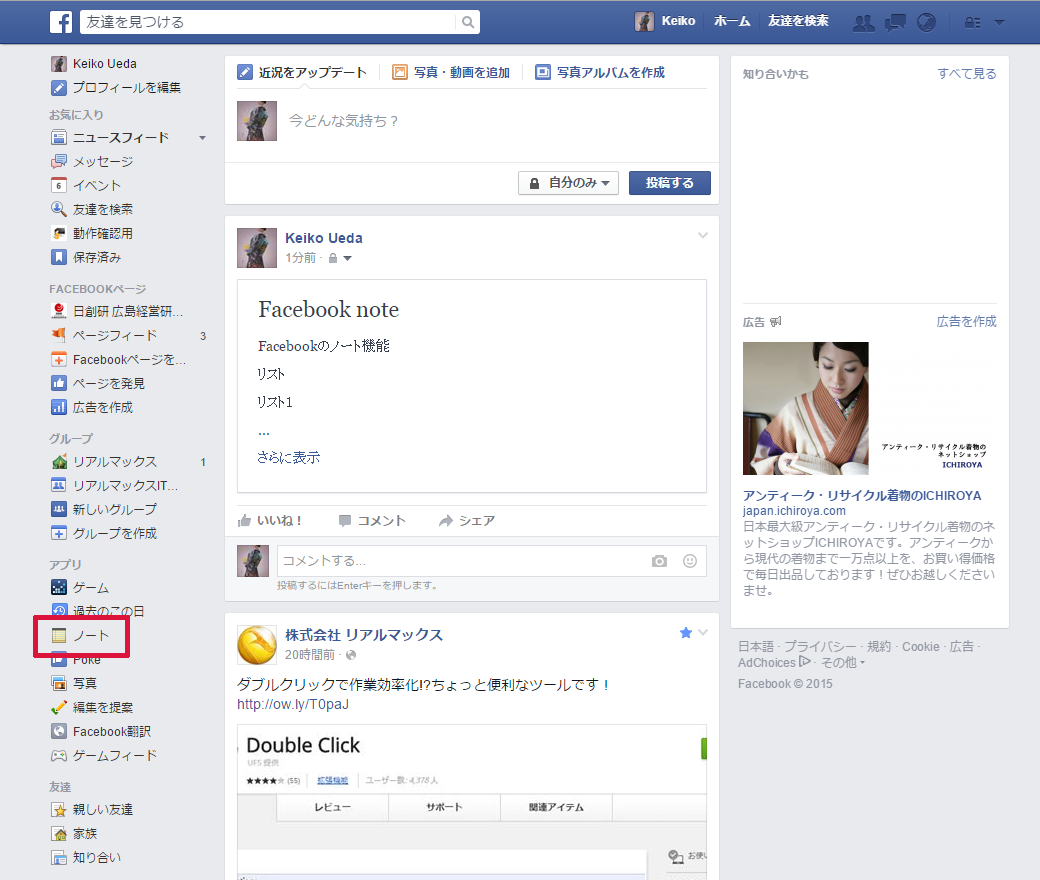Screen dimensions: 1040x880
Task: Open メッセージ in sidebar
Action: click(92, 161)
